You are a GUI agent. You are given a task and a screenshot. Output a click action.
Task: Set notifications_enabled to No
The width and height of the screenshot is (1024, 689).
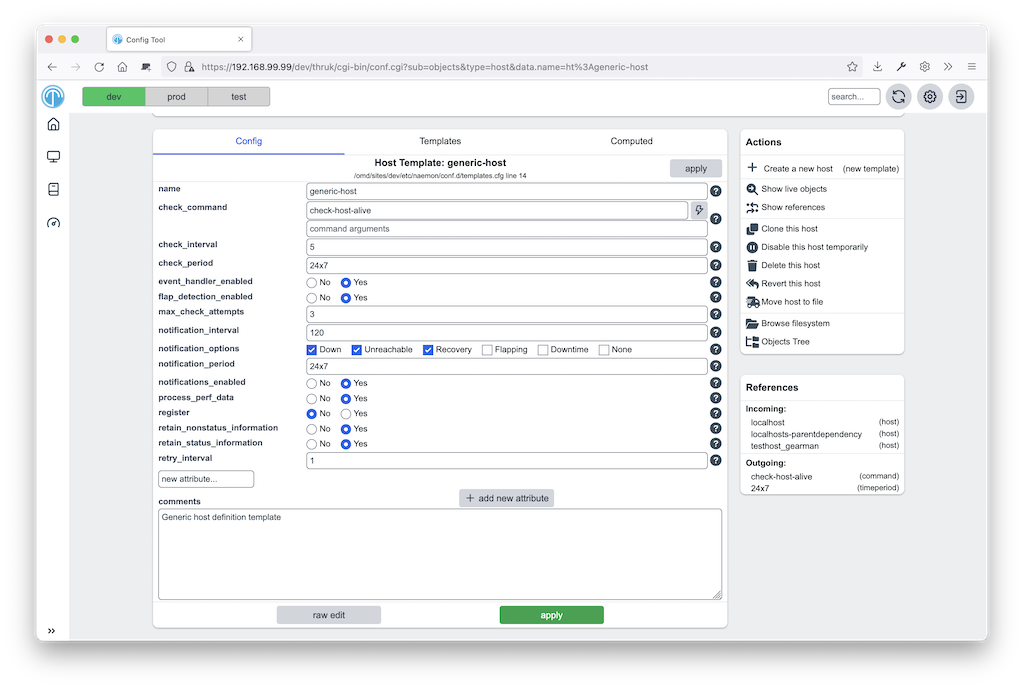point(312,383)
